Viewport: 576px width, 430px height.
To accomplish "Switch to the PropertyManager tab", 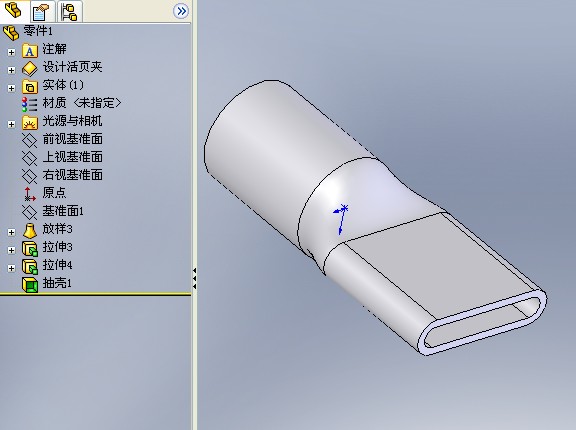I will (42, 12).
